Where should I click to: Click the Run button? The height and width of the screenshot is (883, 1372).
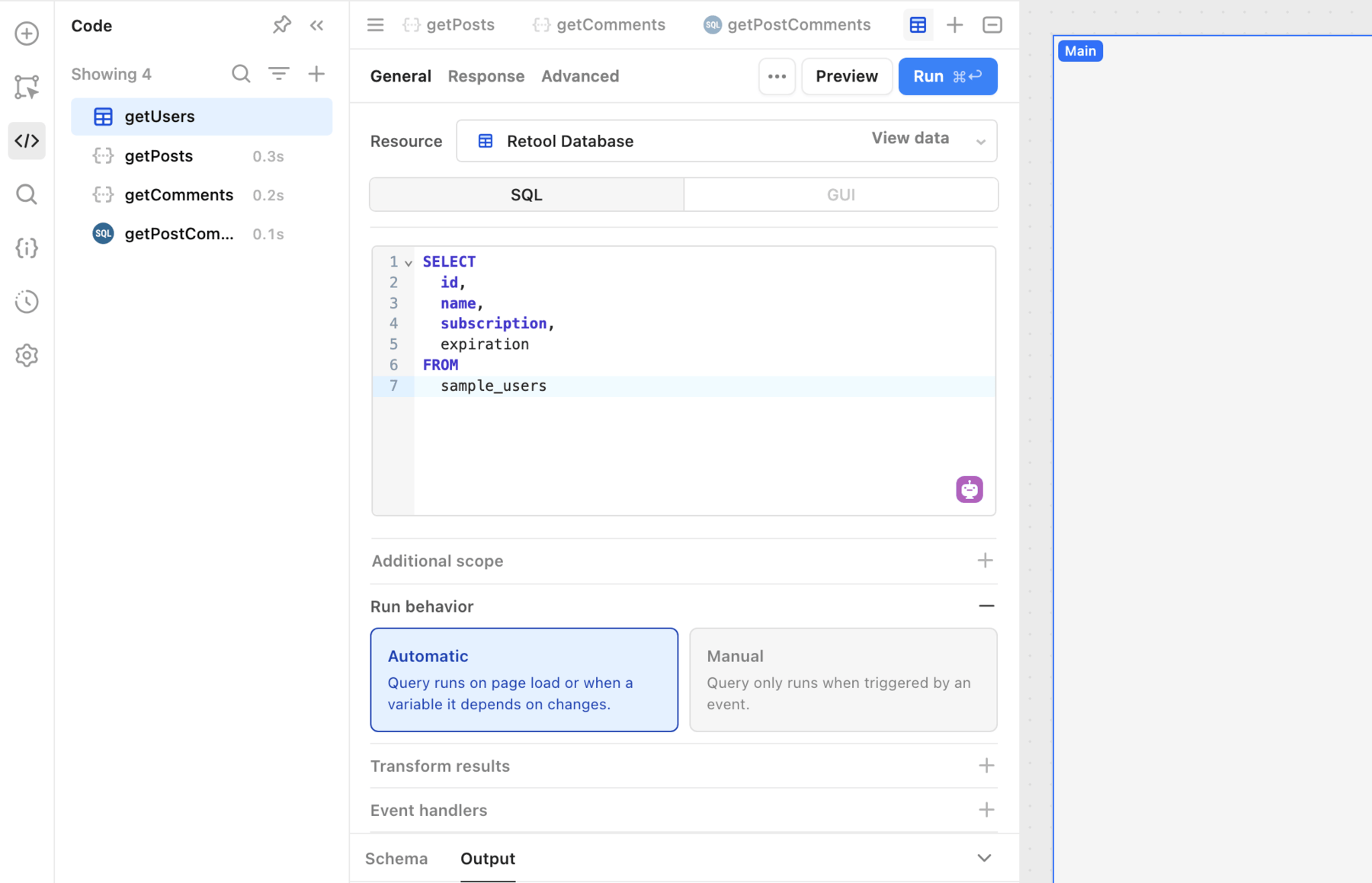coord(948,76)
